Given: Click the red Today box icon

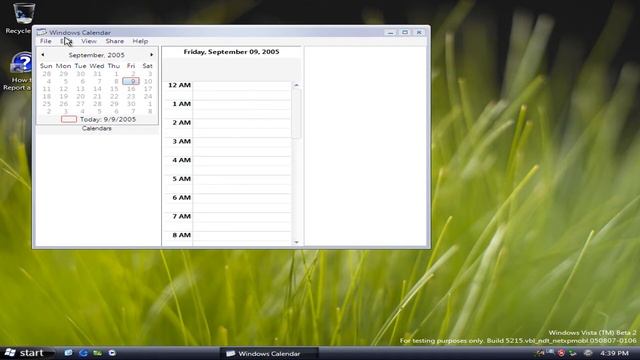Looking at the screenshot, I should click(69, 119).
